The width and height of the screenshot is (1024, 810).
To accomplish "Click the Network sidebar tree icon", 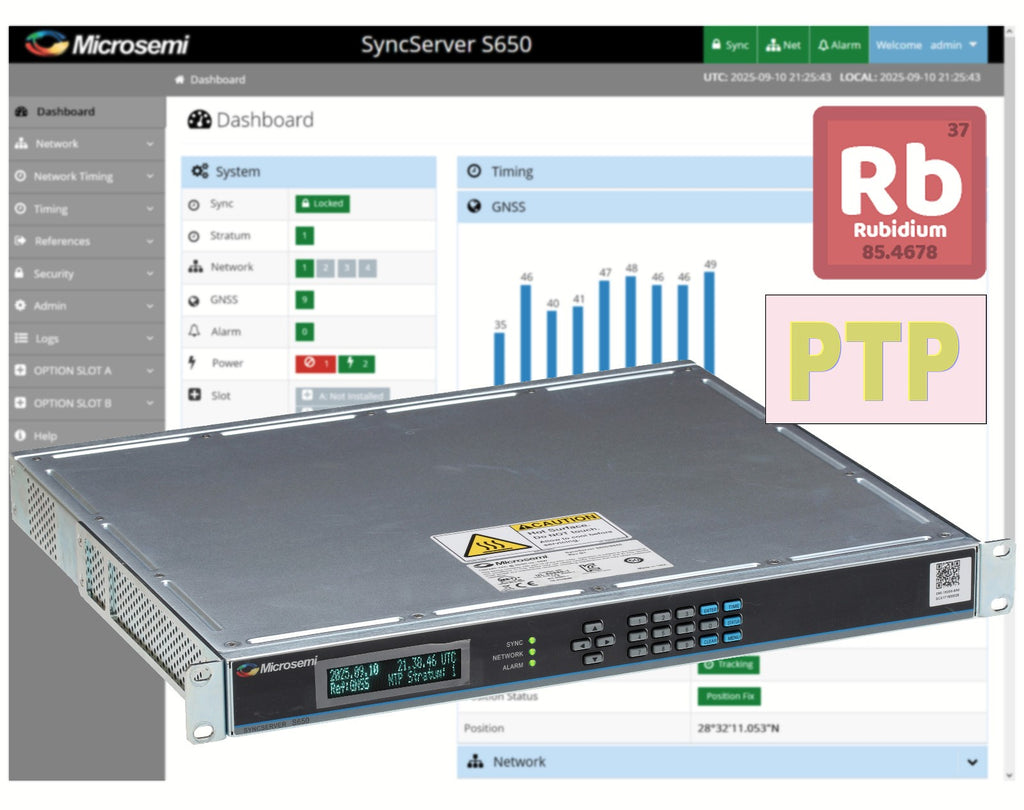I will [21, 143].
